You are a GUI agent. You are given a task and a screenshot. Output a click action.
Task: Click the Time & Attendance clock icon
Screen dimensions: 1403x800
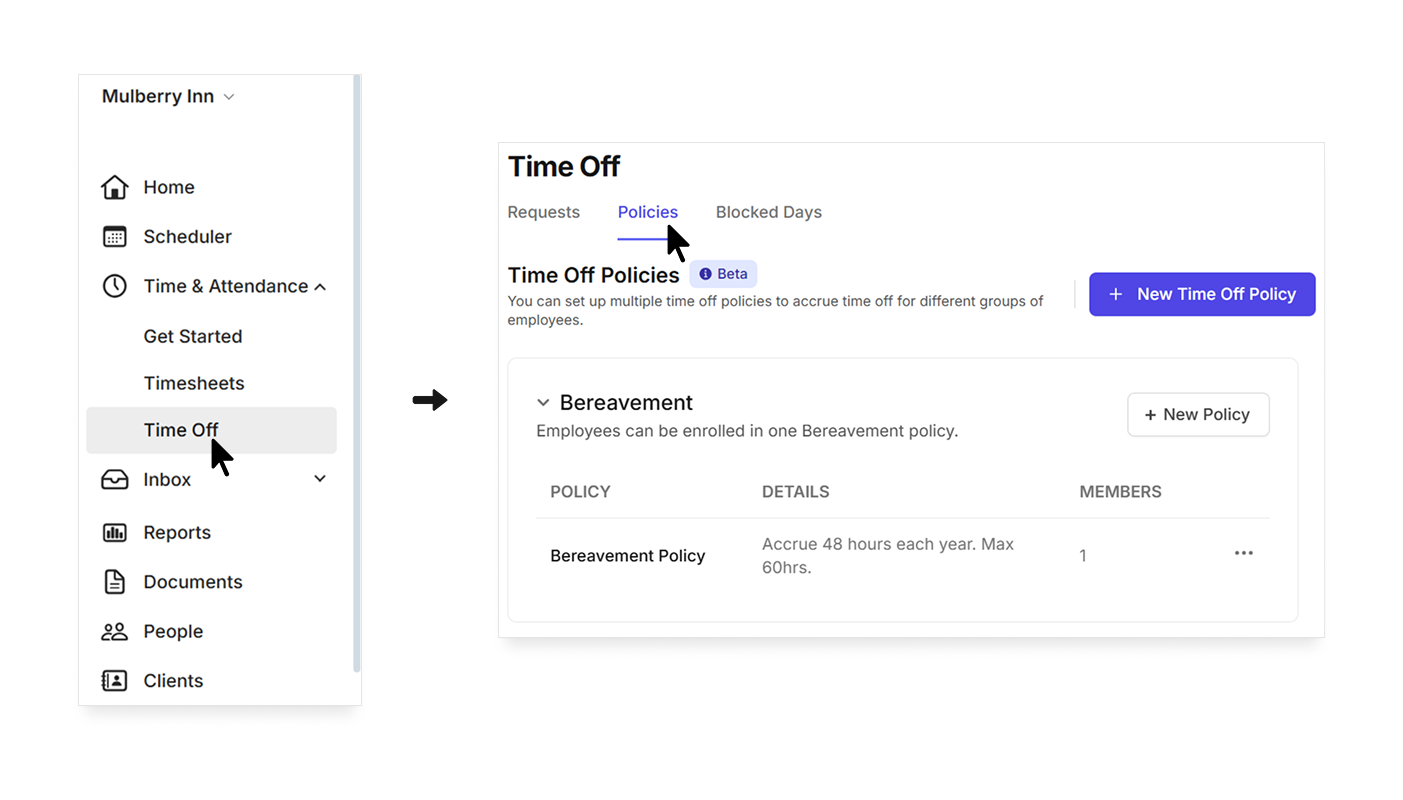(x=115, y=286)
